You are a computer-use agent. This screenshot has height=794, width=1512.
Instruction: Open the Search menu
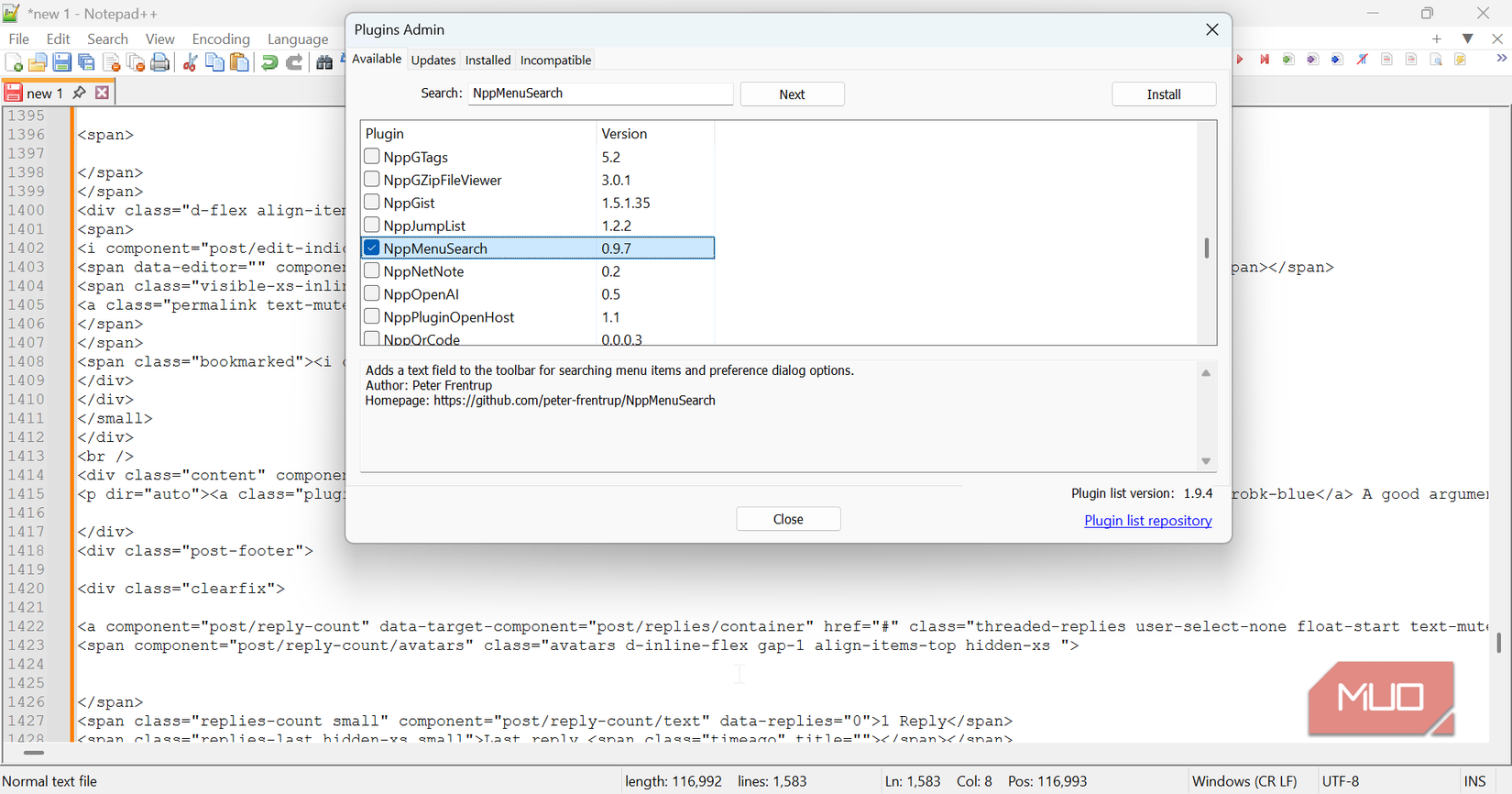[x=107, y=39]
